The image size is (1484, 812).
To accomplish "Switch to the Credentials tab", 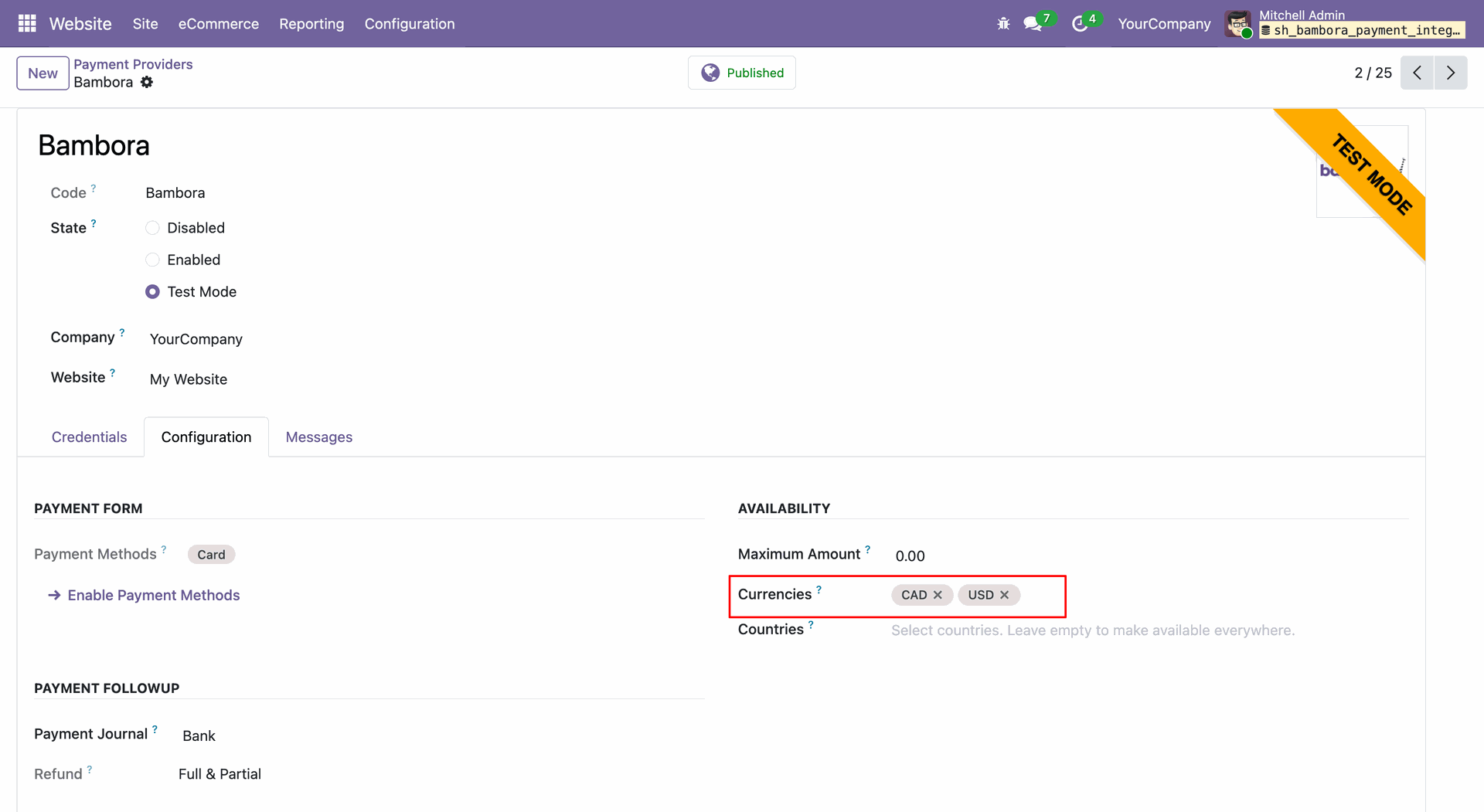I will click(x=90, y=437).
